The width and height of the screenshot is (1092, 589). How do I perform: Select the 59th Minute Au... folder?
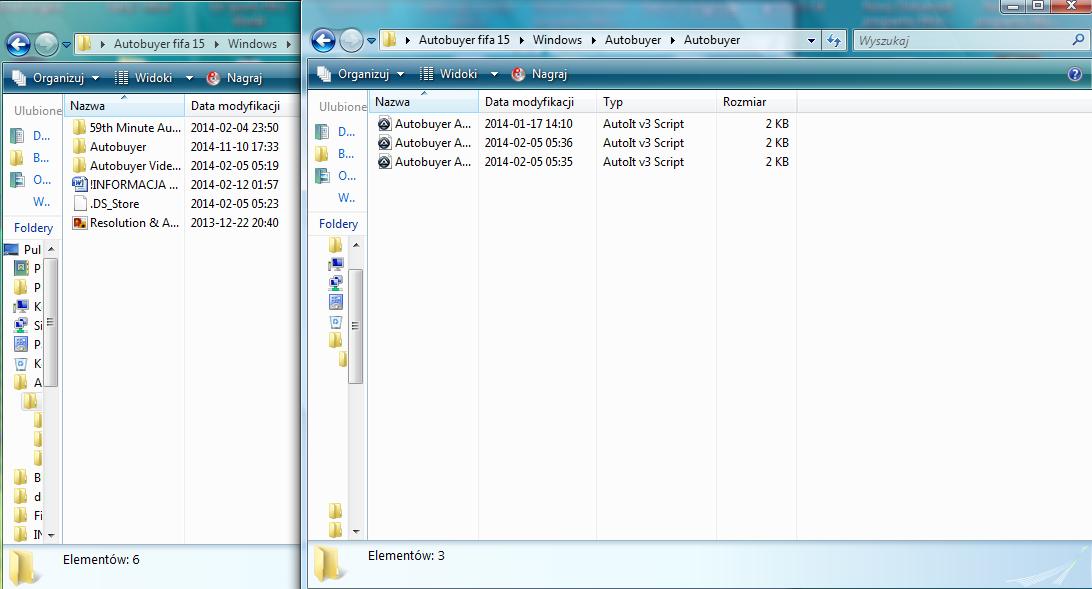(126, 127)
